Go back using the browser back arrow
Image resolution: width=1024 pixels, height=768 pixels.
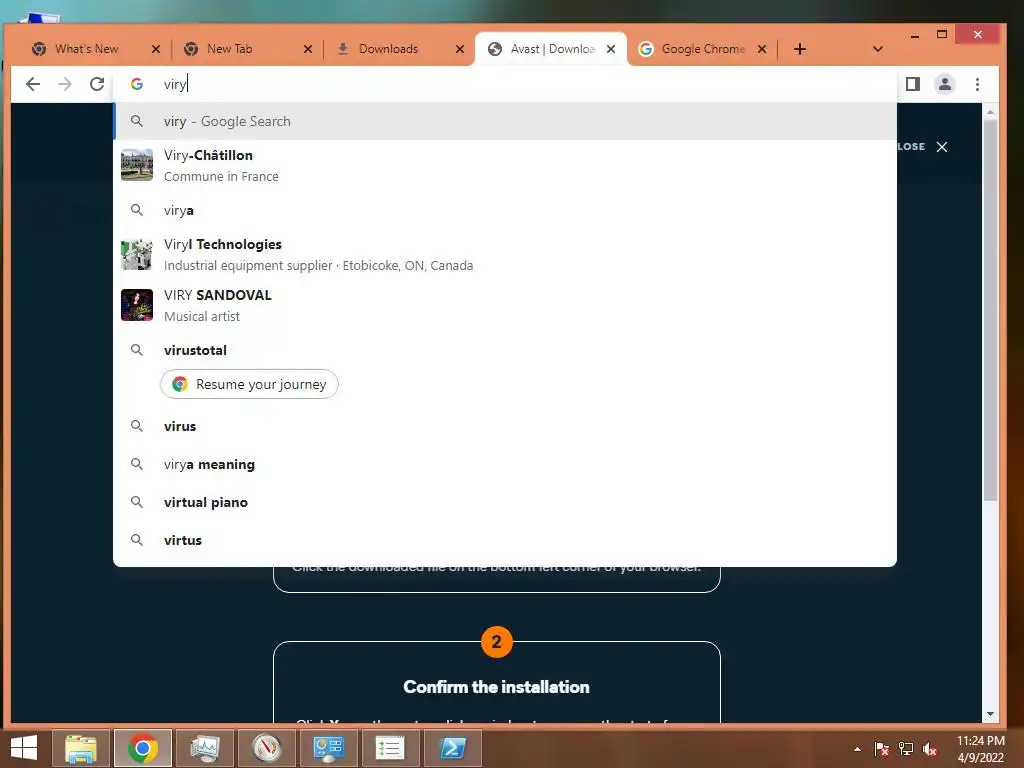(33, 84)
